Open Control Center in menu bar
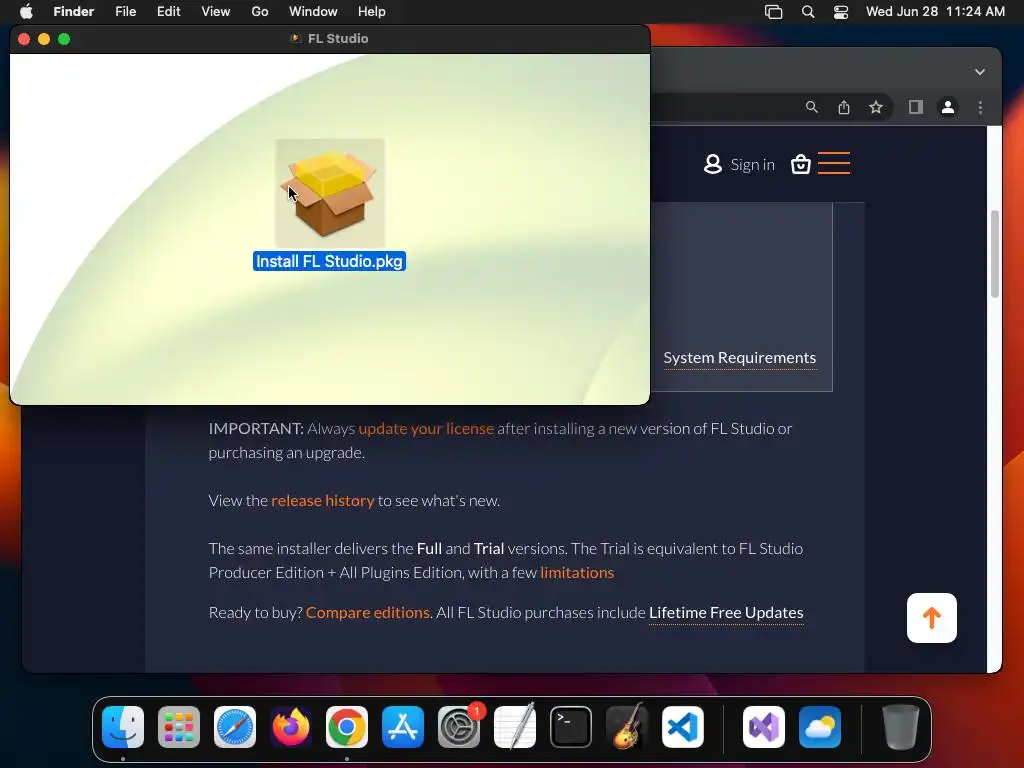 [x=840, y=11]
